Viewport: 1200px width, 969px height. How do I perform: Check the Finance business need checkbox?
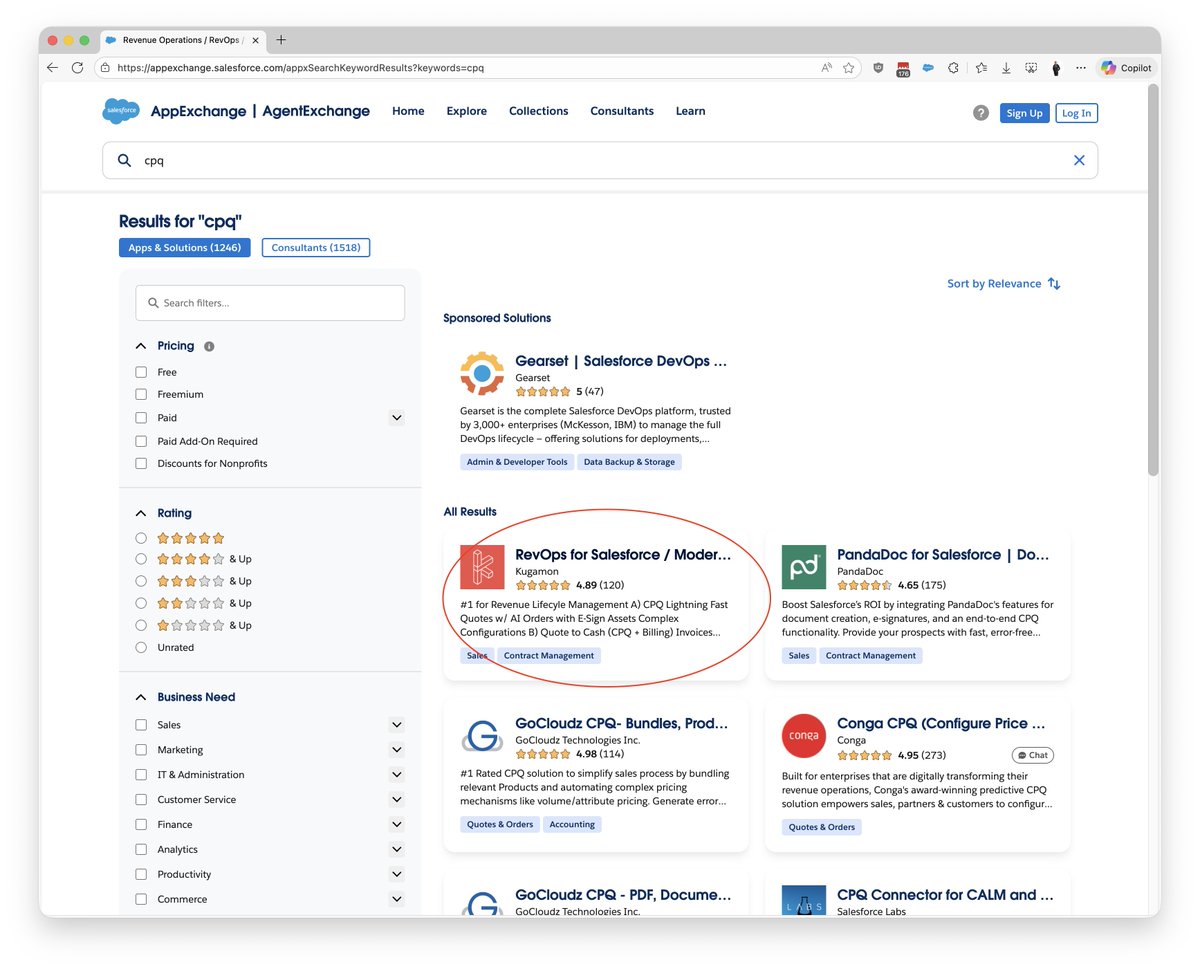[141, 824]
